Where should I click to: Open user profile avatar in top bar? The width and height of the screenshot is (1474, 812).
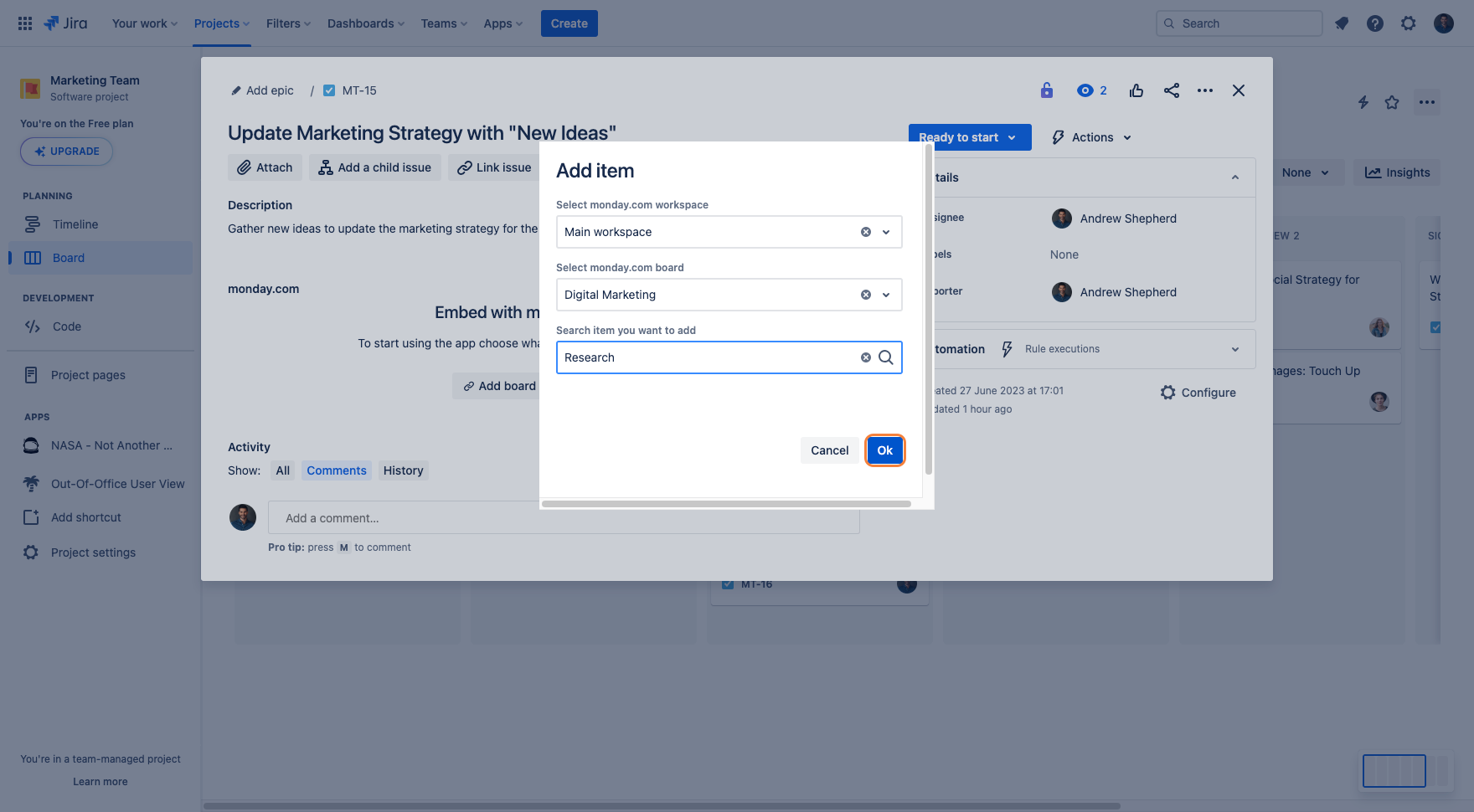pos(1444,23)
